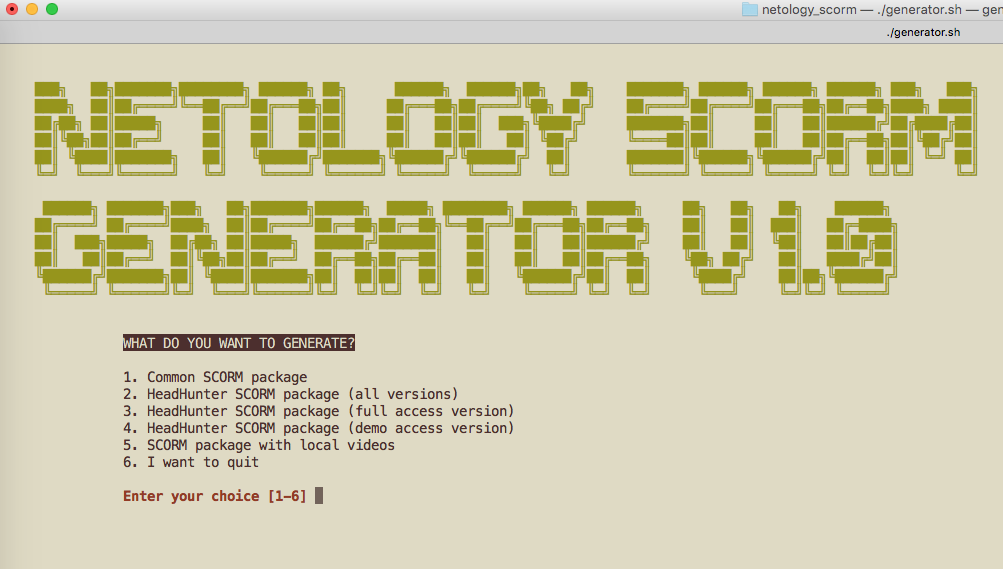
Task: Click option 3, HeadHunter (full access version)
Action: (319, 411)
